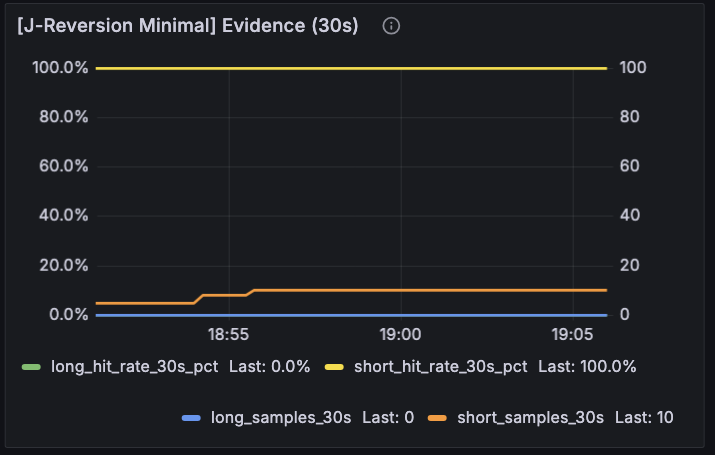Select the short_samples_30s legend label

(530, 418)
